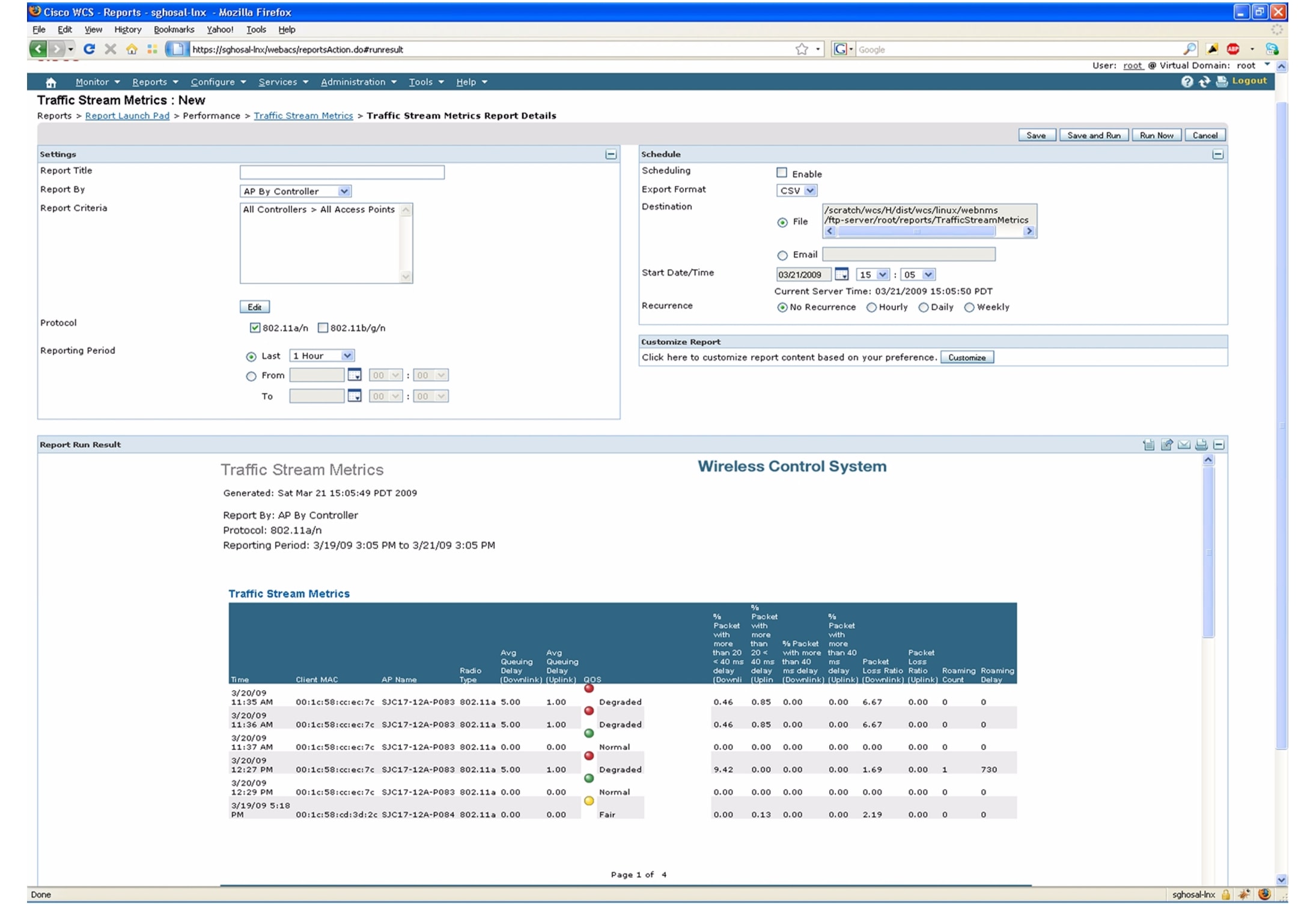Enable the Scheduling checkbox
Image resolution: width=1316 pixels, height=906 pixels.
pos(782,173)
